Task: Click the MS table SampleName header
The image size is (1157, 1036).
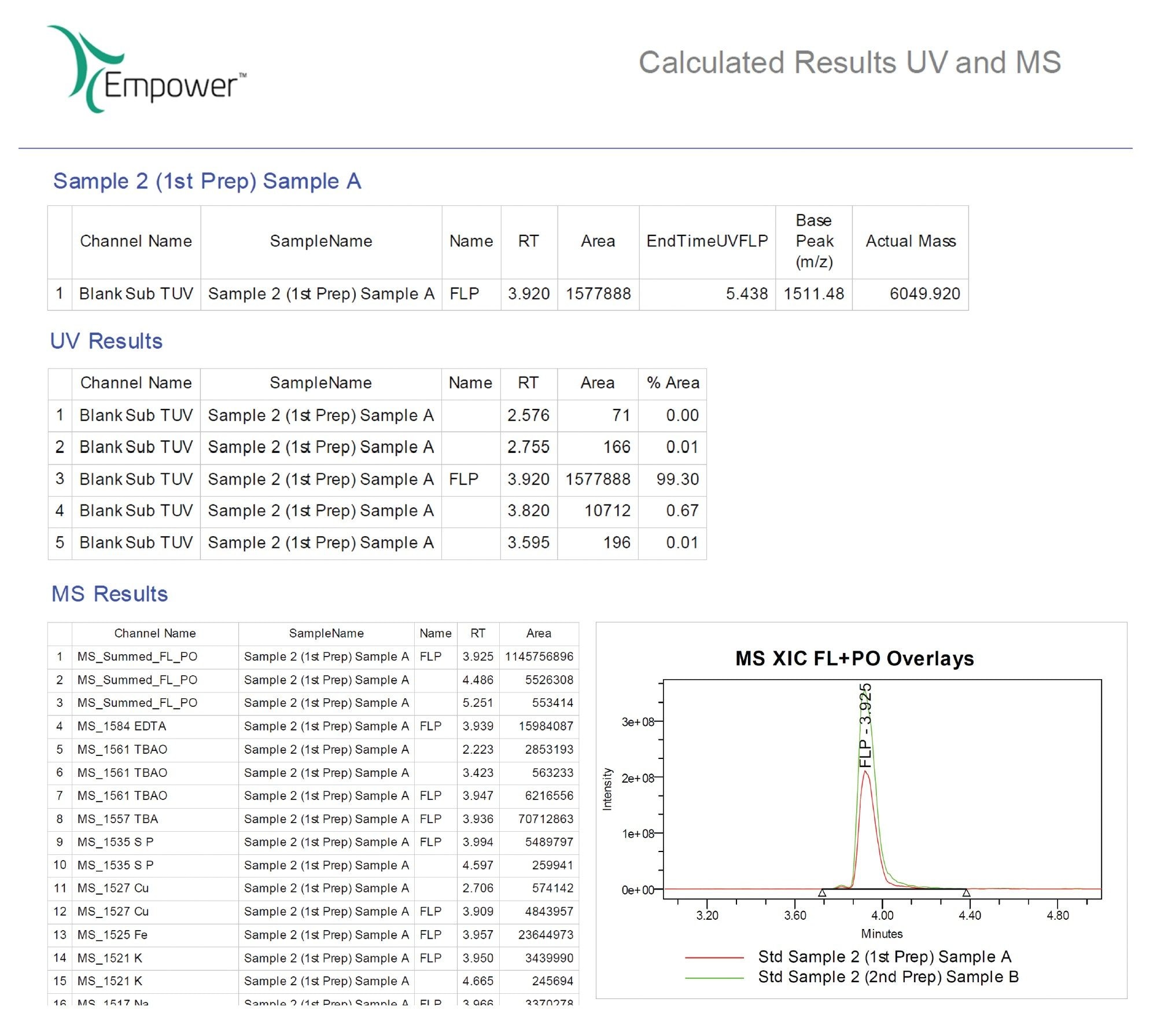Action: coord(326,633)
